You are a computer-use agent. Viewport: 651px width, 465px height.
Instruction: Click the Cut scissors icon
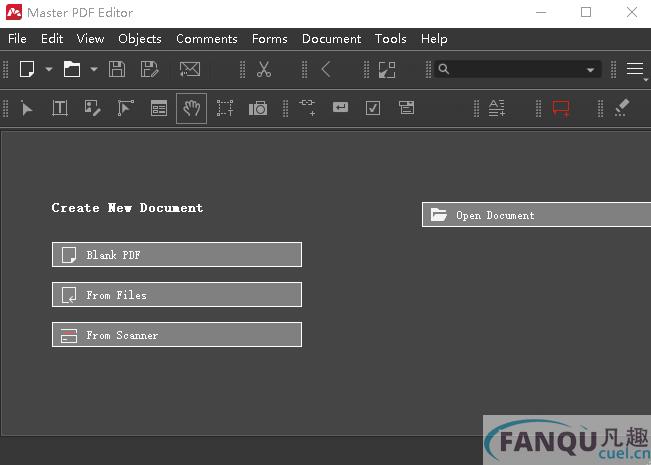(264, 69)
